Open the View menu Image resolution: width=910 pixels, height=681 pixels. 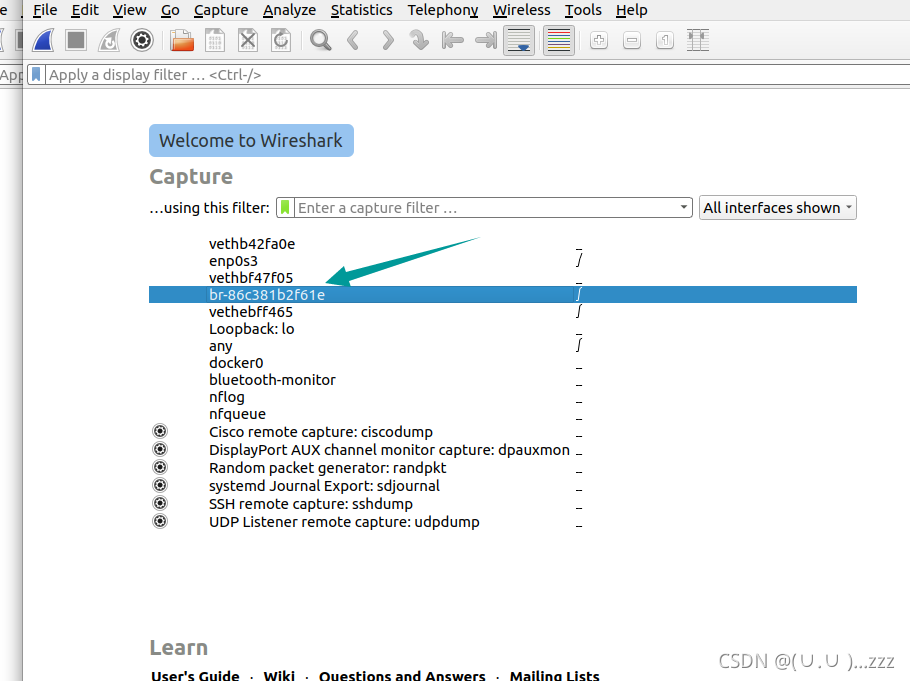[x=129, y=10]
